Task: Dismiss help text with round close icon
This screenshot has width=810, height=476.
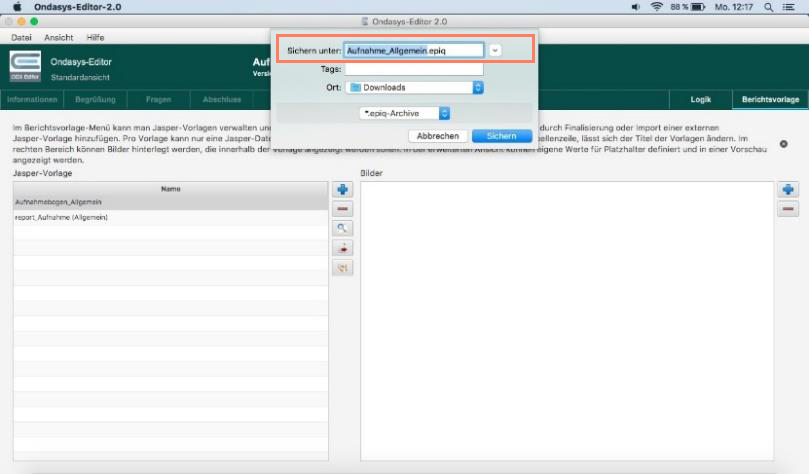Action: [784, 144]
